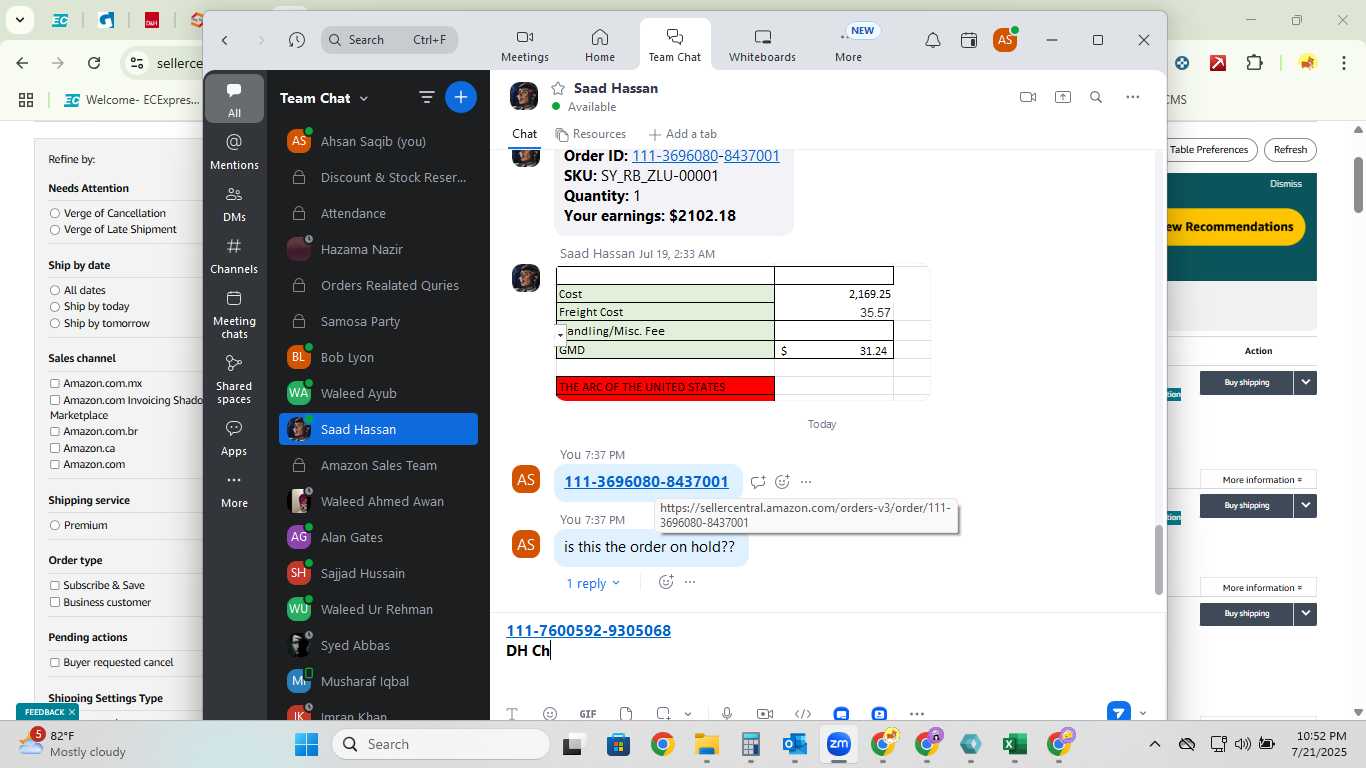Open the emoji picker in composer
This screenshot has height=768, width=1366.
(x=549, y=714)
